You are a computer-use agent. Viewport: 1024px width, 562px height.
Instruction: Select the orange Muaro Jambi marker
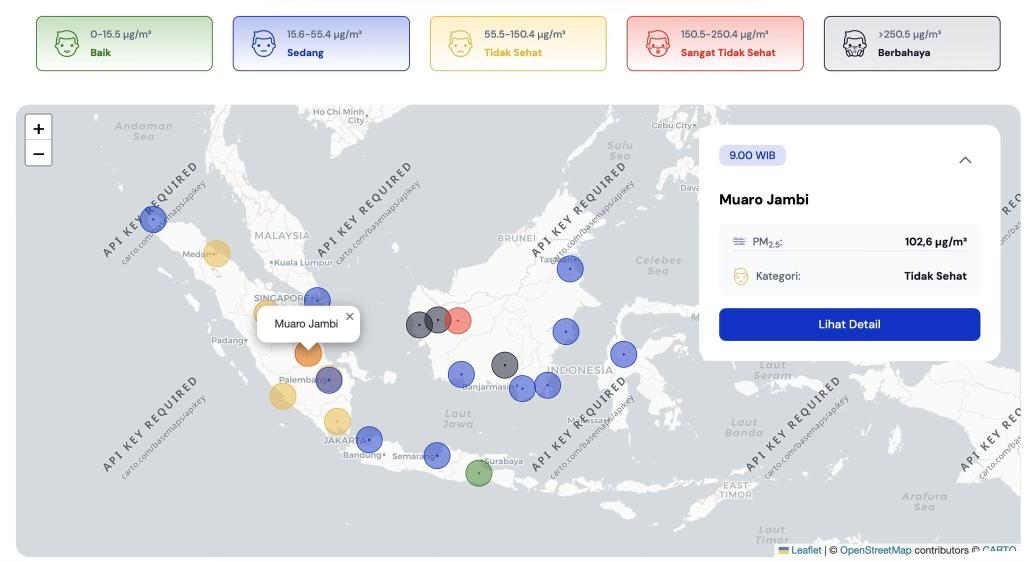tap(308, 354)
